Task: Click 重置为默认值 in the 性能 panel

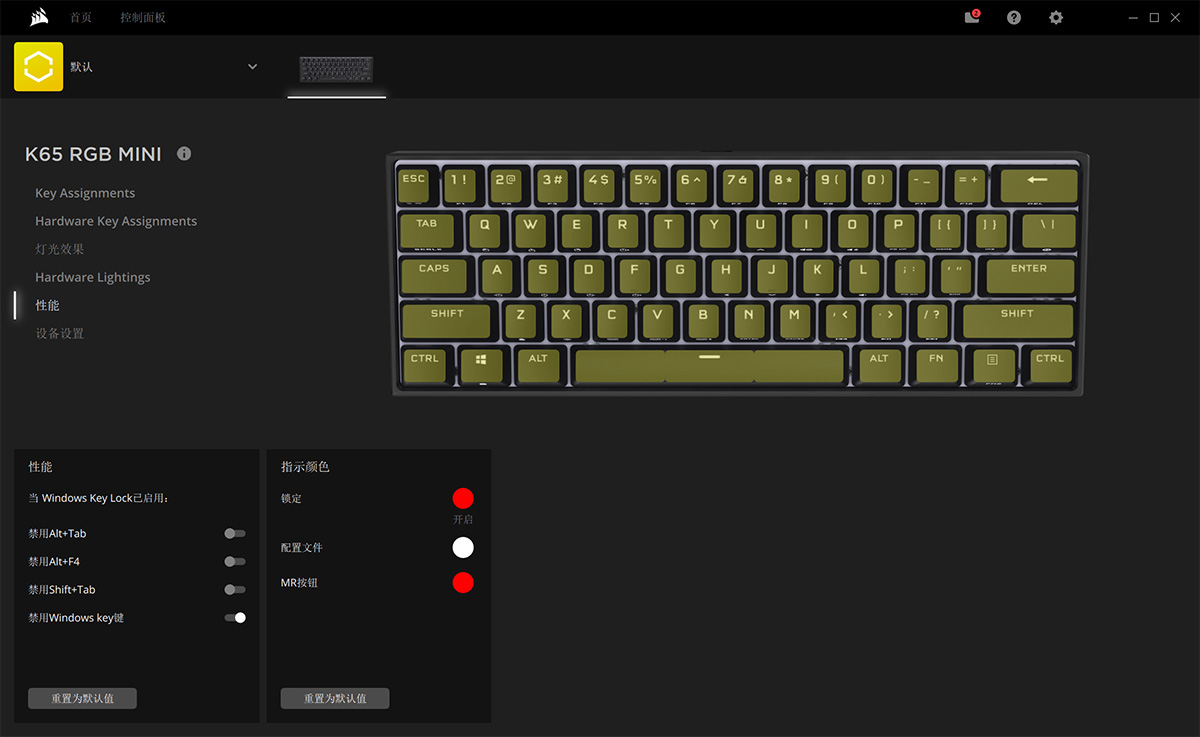Action: pos(82,698)
